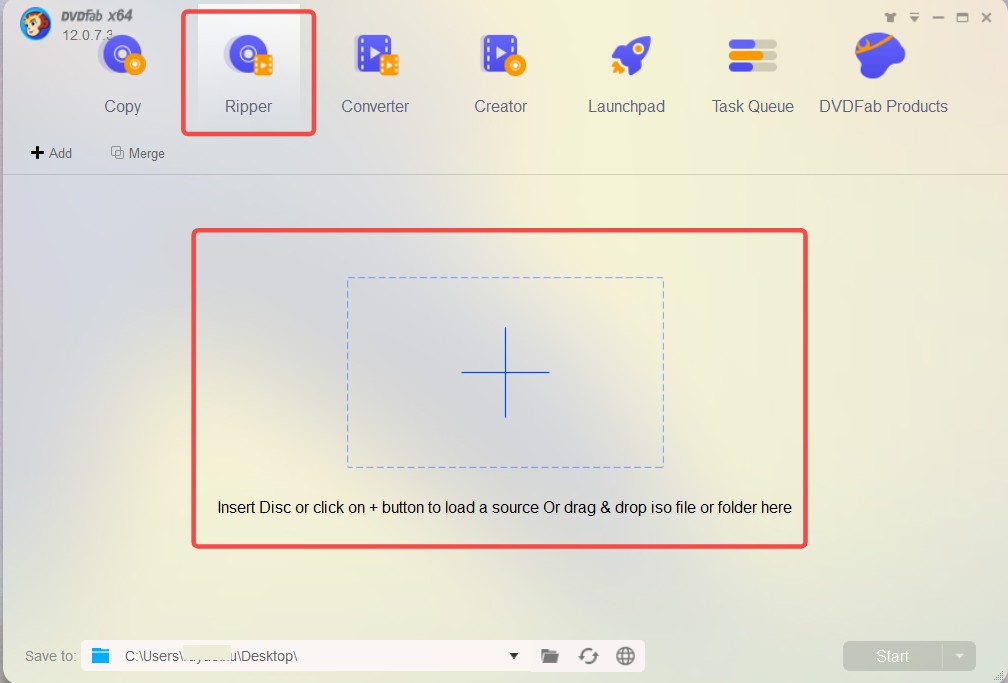Click the Save to path field
This screenshot has height=683, width=1008.
[x=305, y=656]
